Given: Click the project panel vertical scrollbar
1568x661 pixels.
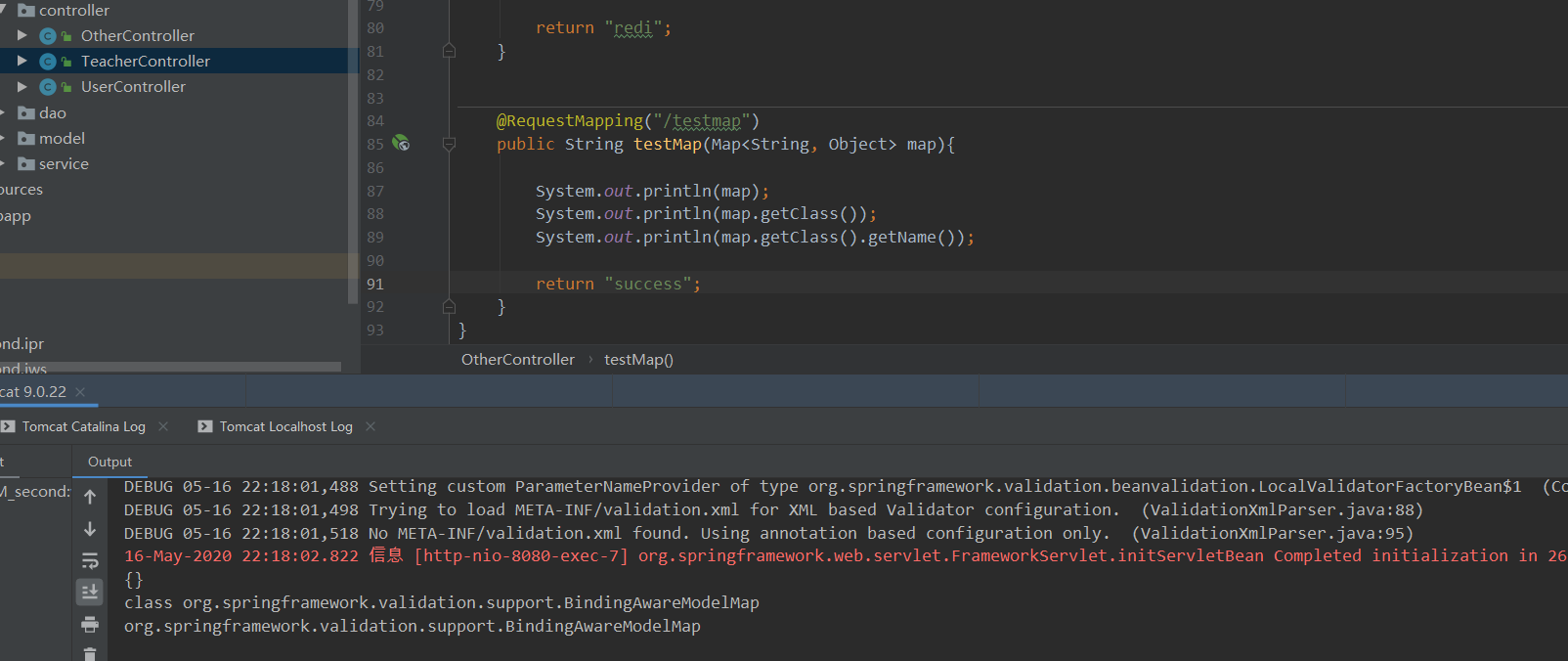Looking at the screenshot, I should click(x=353, y=152).
